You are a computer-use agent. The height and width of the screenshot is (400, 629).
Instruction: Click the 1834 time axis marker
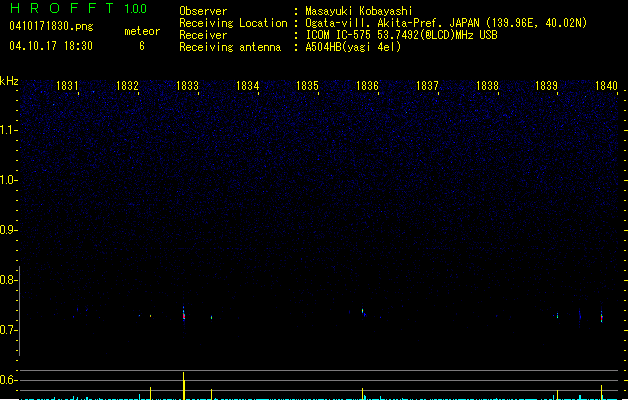[248, 86]
